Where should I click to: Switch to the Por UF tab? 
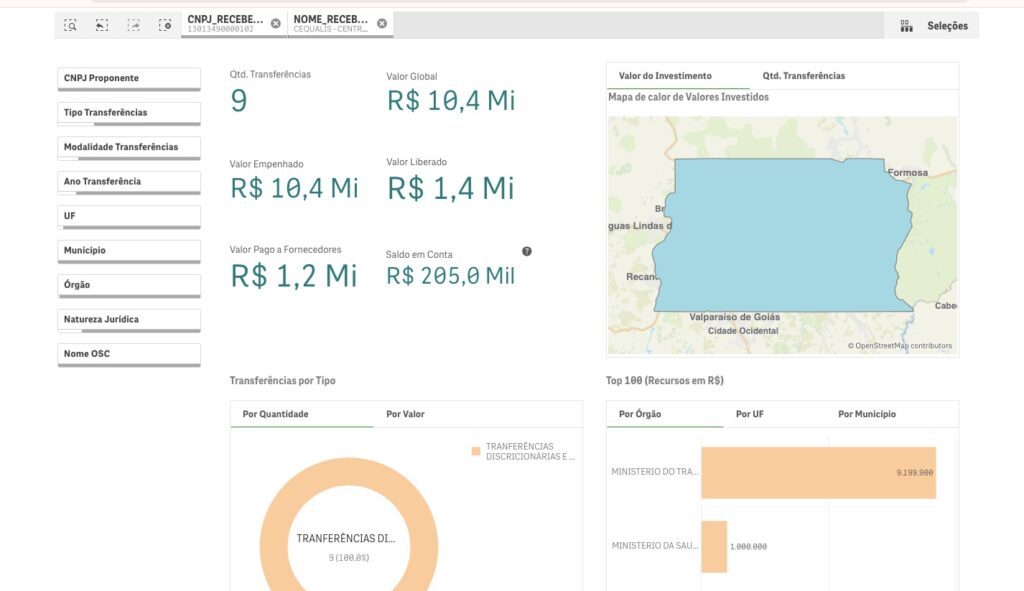751,414
